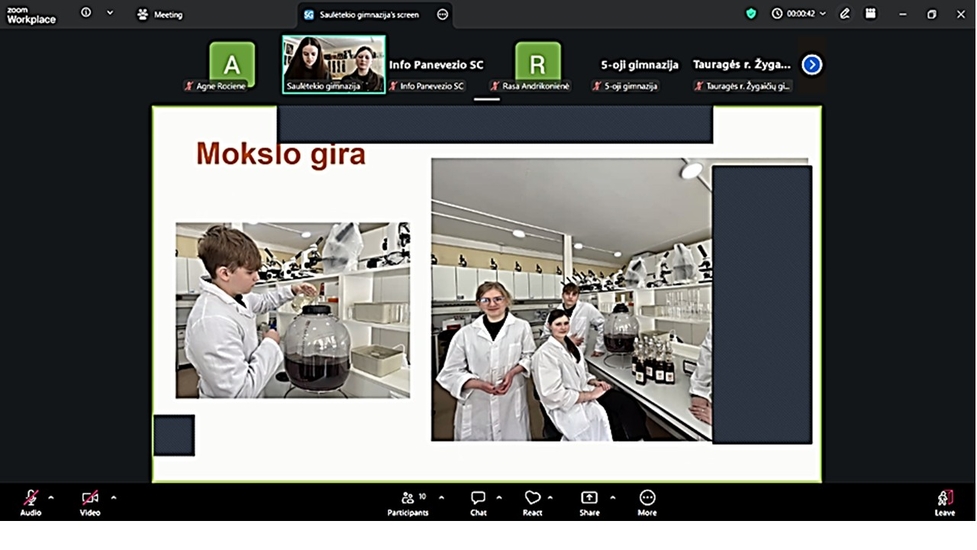Viewport: 977px width, 550px height.
Task: Turn on camera with Video button
Action: pos(90,499)
